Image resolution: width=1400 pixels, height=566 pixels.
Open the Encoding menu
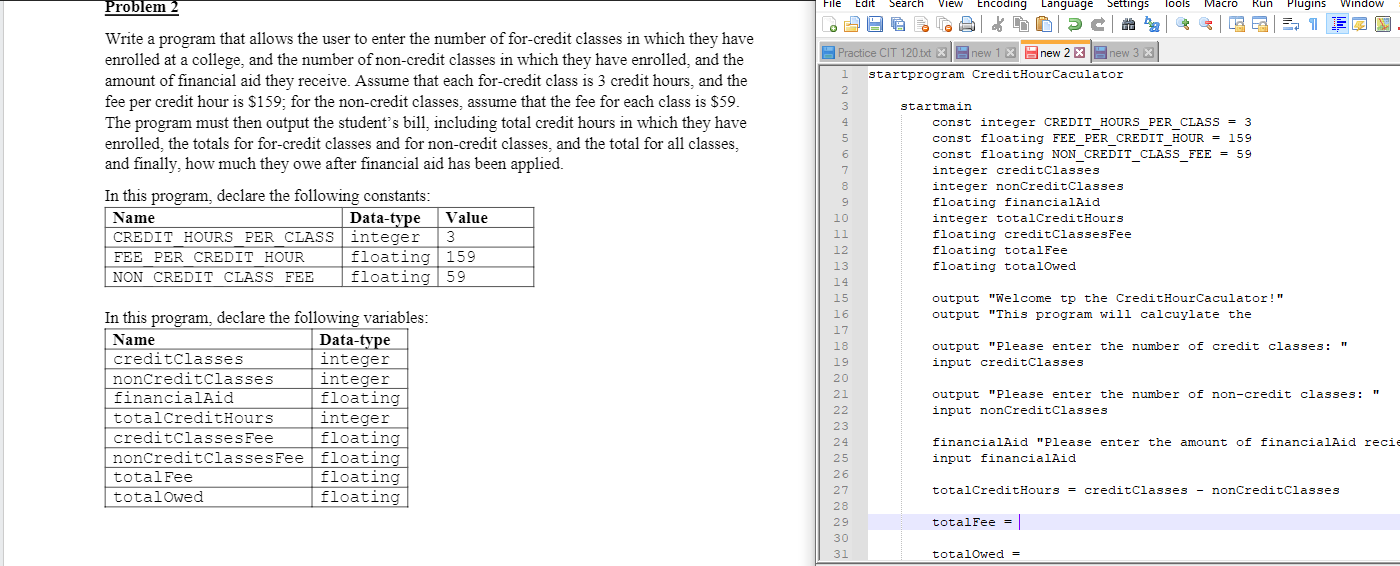[x=1002, y=4]
